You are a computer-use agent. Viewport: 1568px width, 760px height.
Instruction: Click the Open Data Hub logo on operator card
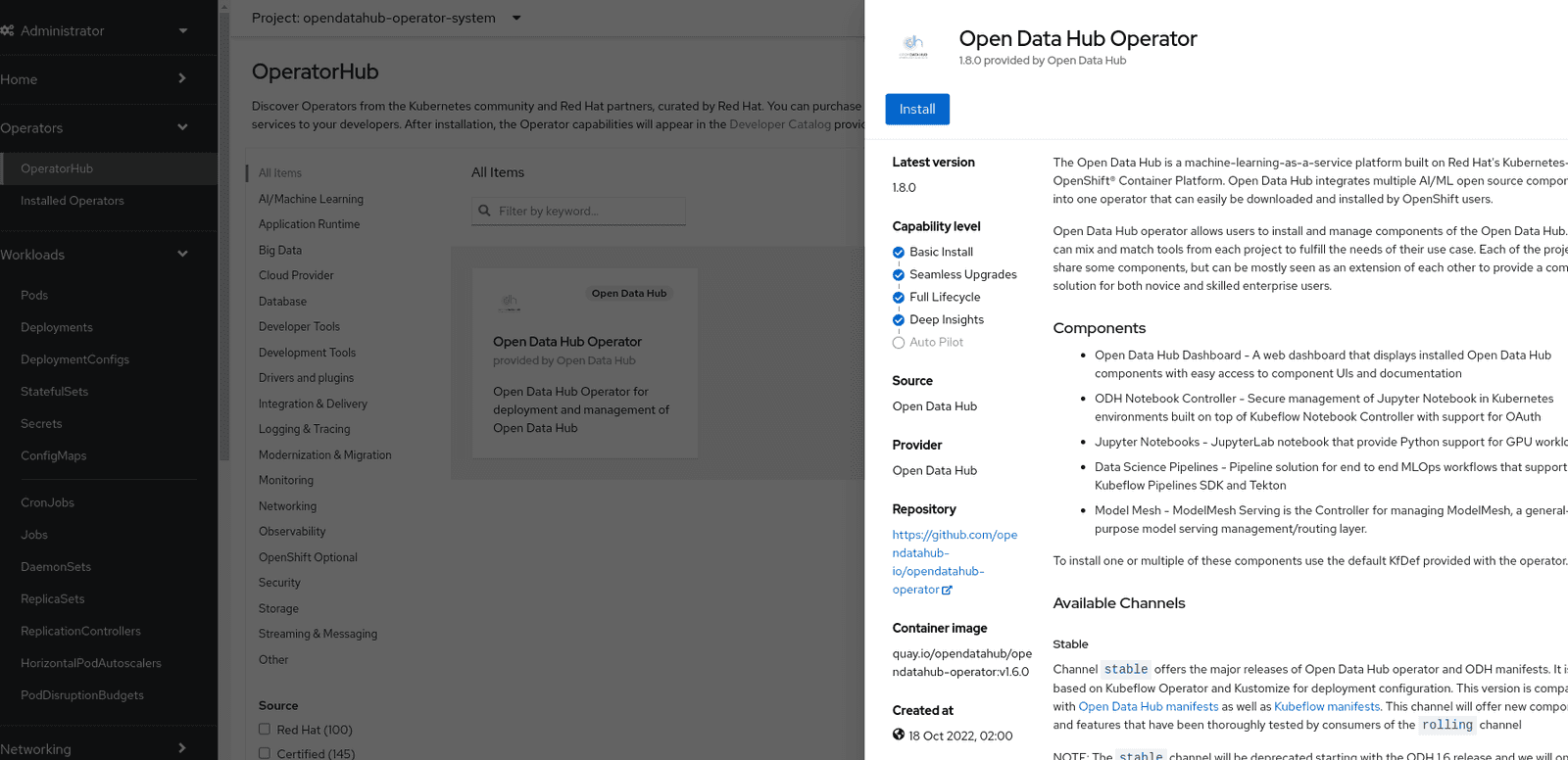(x=509, y=301)
